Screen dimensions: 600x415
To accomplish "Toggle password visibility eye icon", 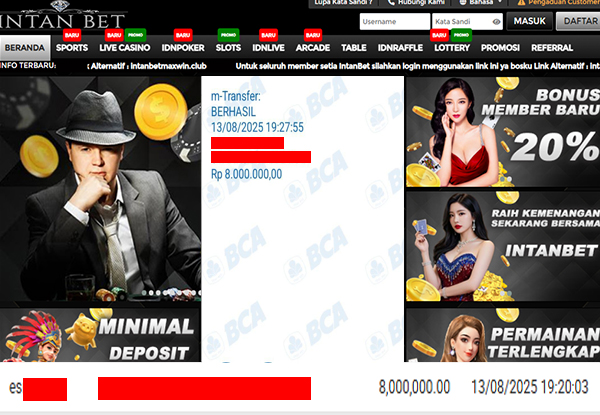I will pyautogui.click(x=496, y=22).
